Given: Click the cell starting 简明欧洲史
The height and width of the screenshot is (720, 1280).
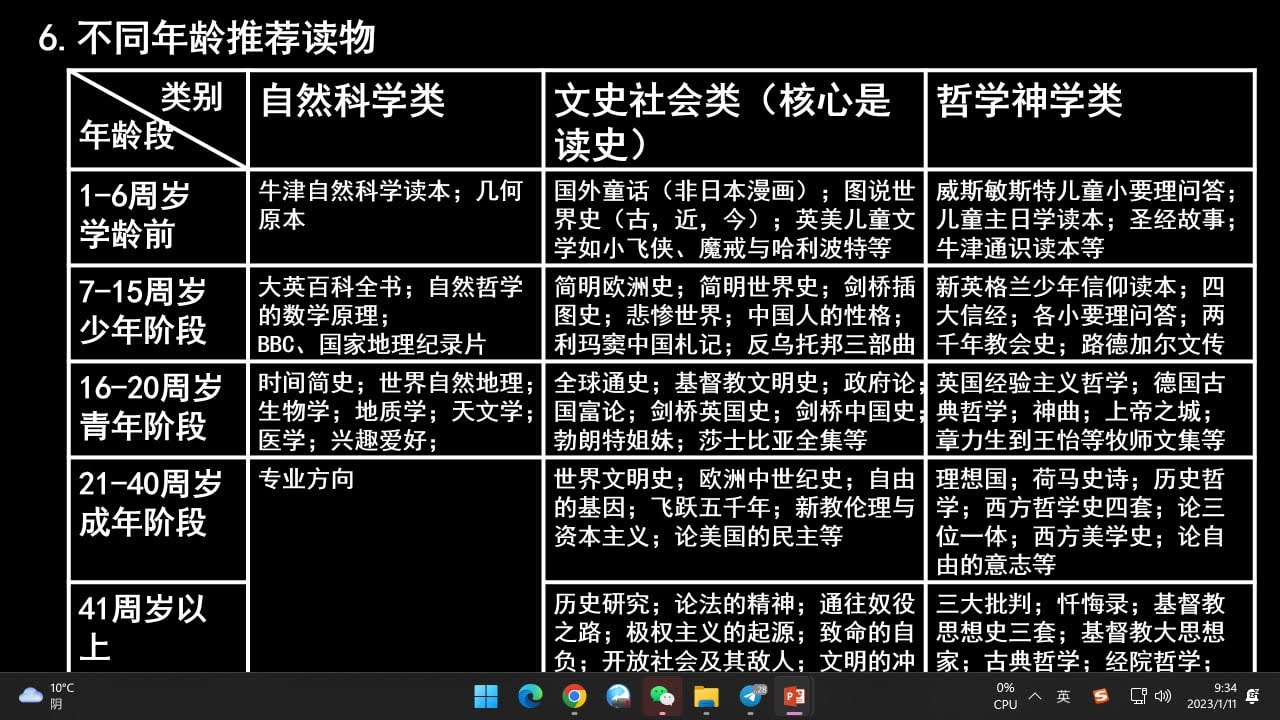Looking at the screenshot, I should pyautogui.click(x=735, y=313).
